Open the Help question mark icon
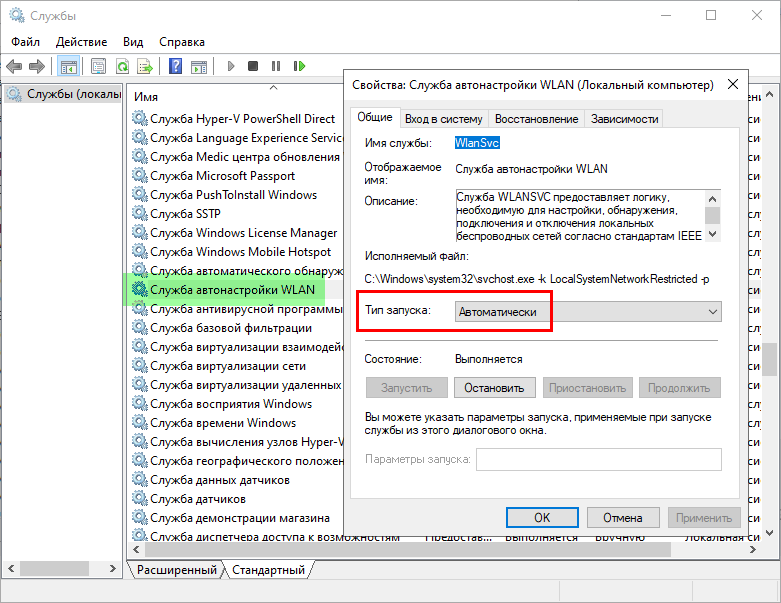781x603 pixels. pyautogui.click(x=175, y=66)
